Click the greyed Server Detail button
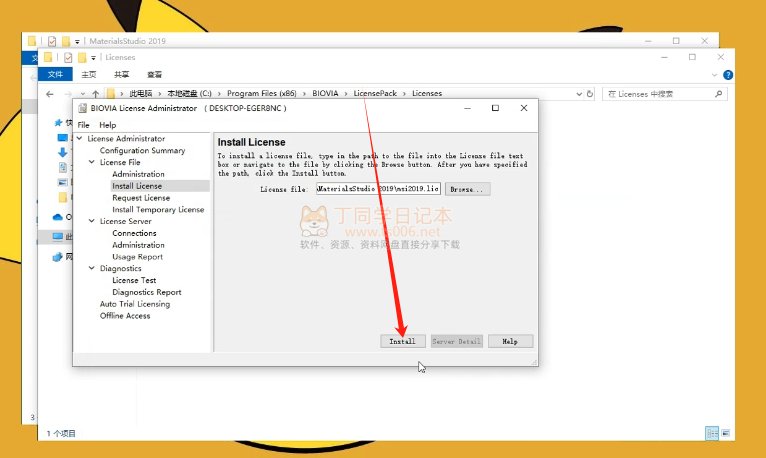766x458 pixels. pyautogui.click(x=457, y=341)
